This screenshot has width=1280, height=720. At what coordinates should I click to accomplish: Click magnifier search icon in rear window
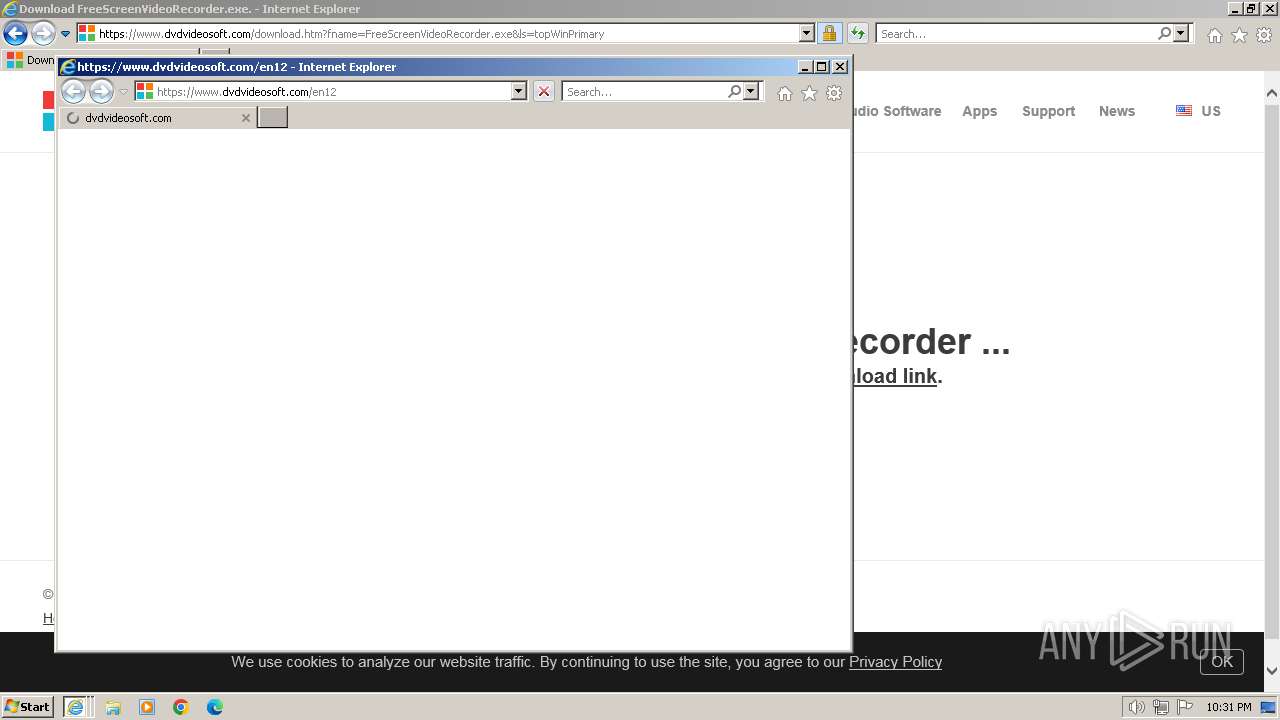pos(1164,33)
